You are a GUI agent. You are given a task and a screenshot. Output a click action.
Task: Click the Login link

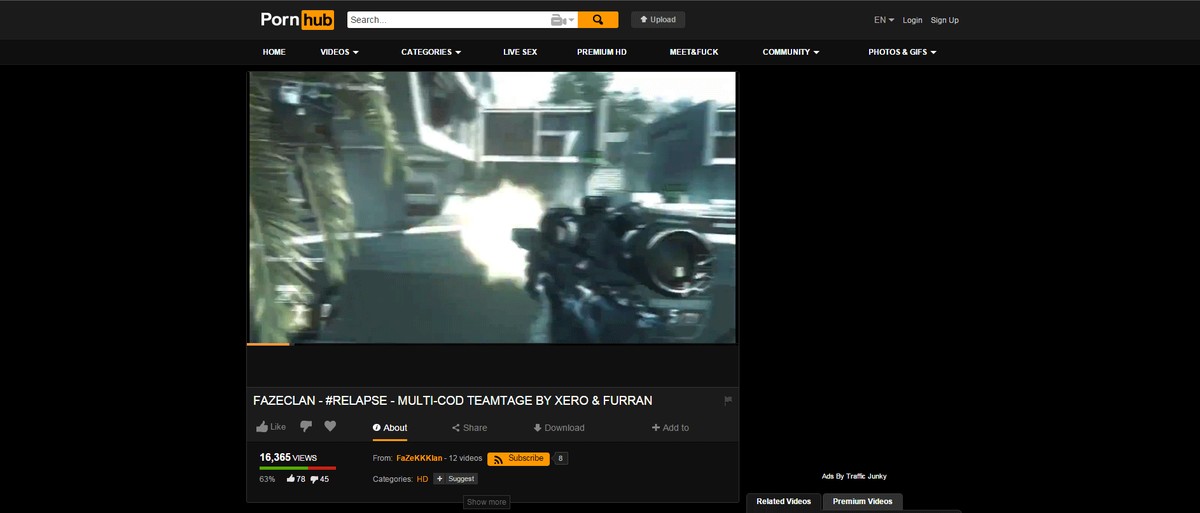tap(912, 20)
